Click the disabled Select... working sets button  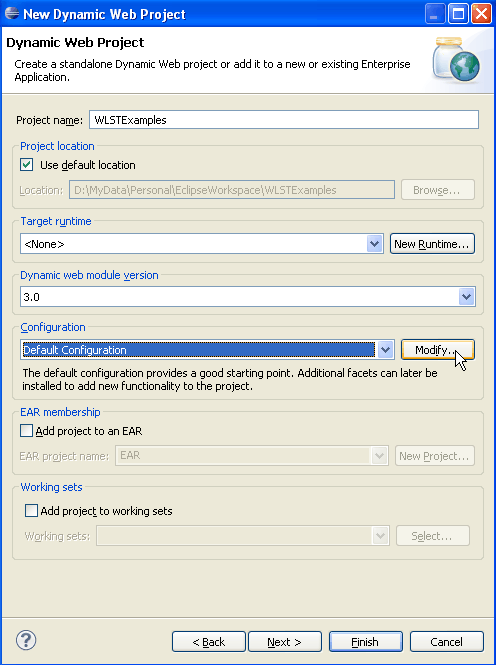click(432, 536)
